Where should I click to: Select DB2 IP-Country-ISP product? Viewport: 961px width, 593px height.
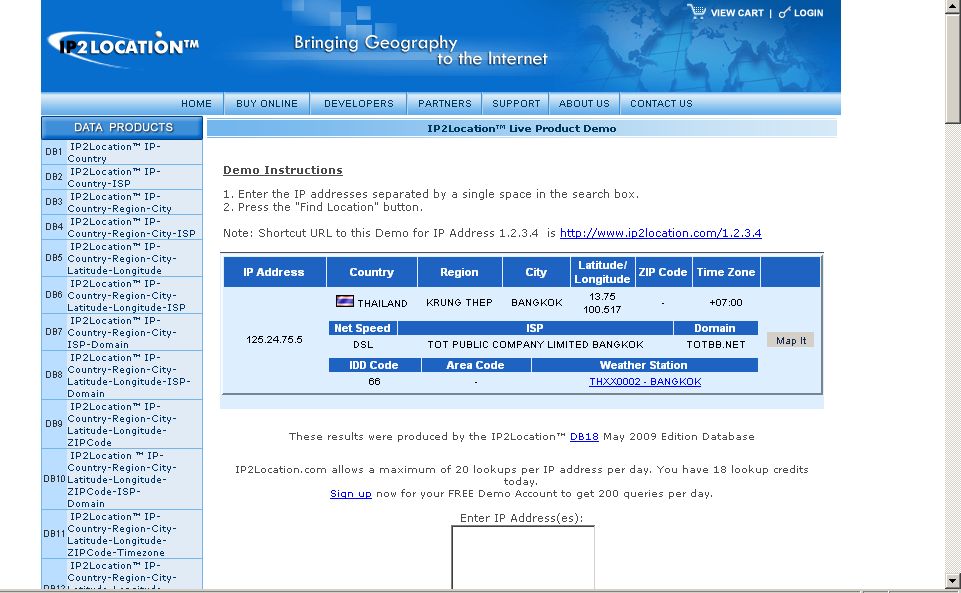[122, 178]
